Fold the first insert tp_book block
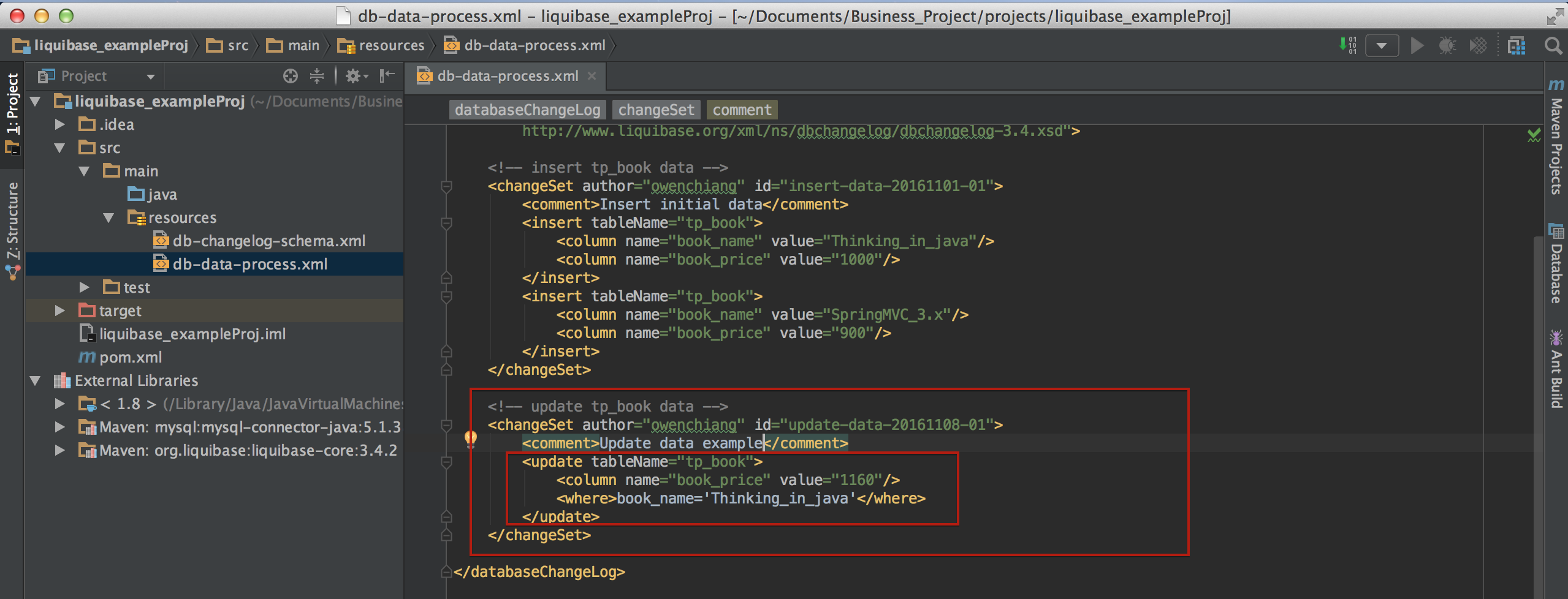 (x=446, y=222)
